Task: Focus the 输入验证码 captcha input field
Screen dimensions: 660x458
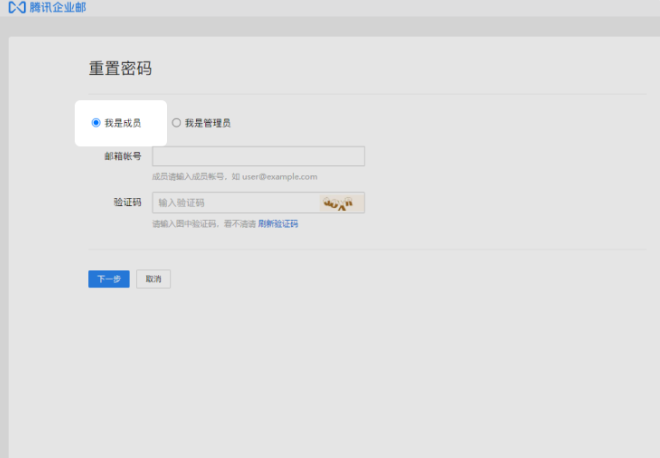Action: point(235,203)
